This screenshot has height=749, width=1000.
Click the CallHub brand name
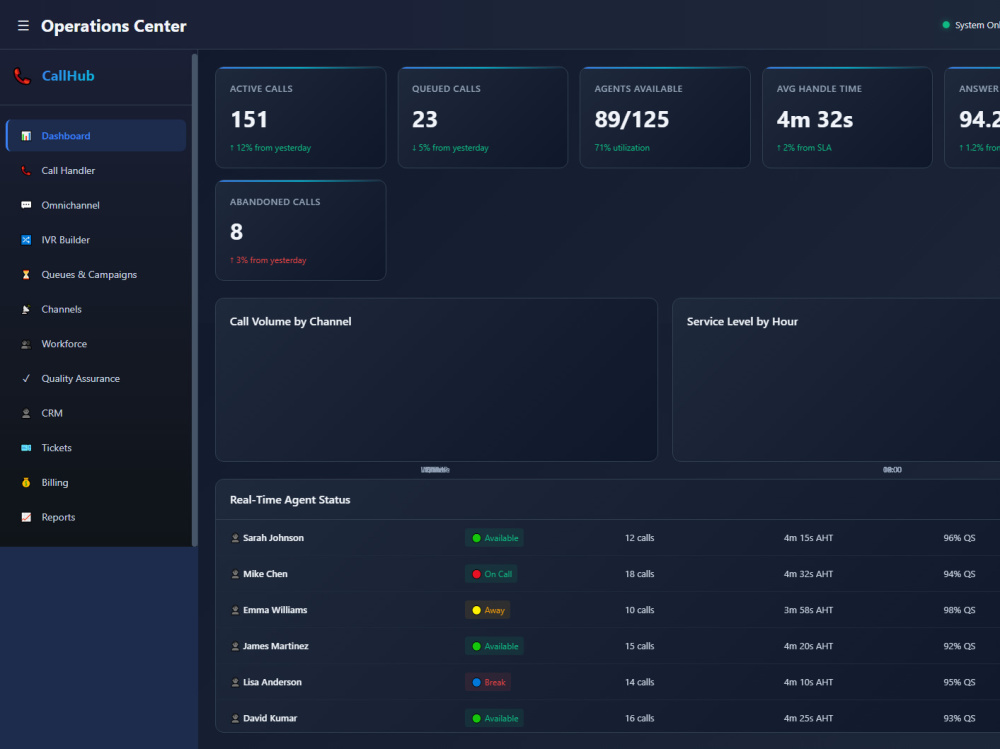coord(68,76)
